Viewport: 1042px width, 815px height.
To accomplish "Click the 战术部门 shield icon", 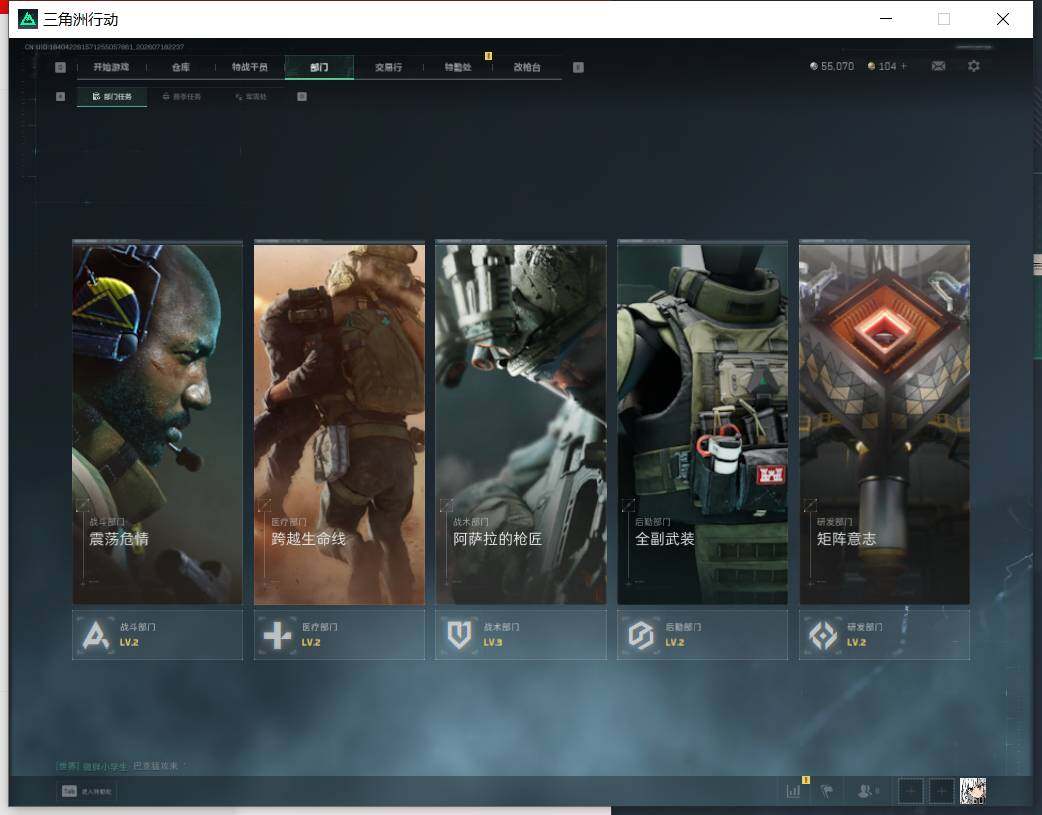I will [459, 636].
